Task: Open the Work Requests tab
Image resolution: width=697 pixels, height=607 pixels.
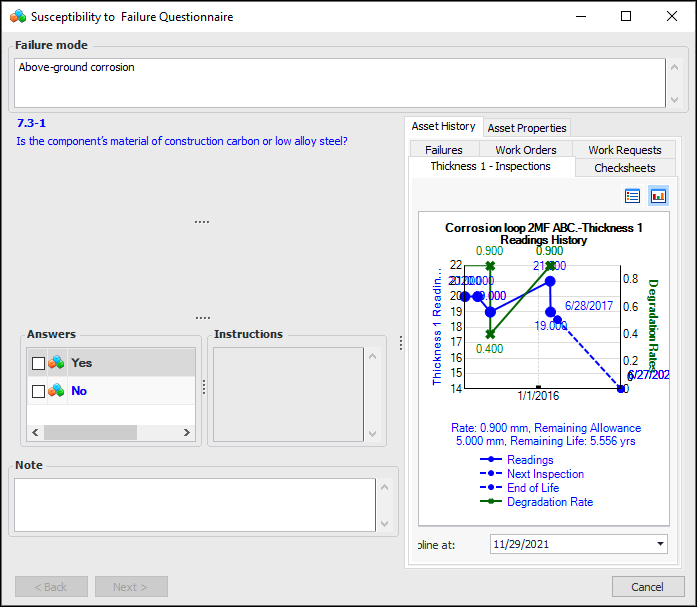Action: click(624, 150)
